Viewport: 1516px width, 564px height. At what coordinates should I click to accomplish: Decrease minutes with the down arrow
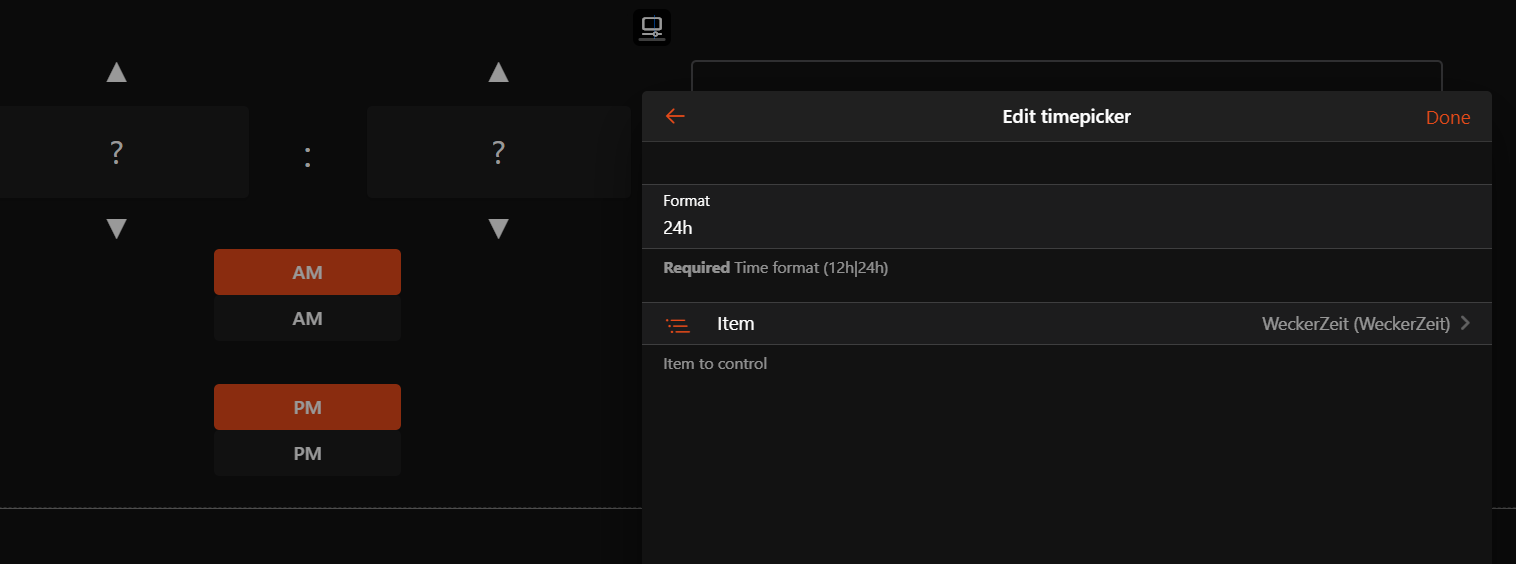(498, 229)
